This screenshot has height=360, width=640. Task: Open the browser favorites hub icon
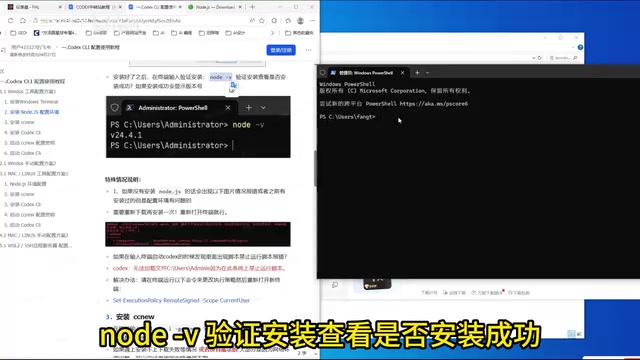point(288,20)
